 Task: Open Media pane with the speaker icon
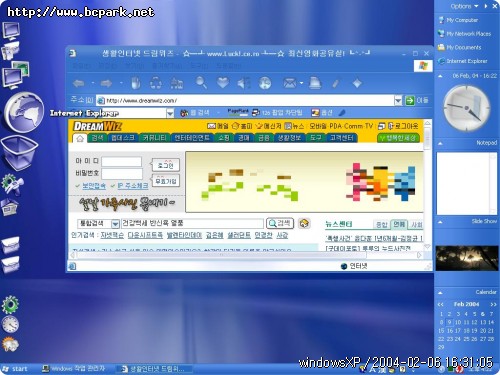(244, 83)
